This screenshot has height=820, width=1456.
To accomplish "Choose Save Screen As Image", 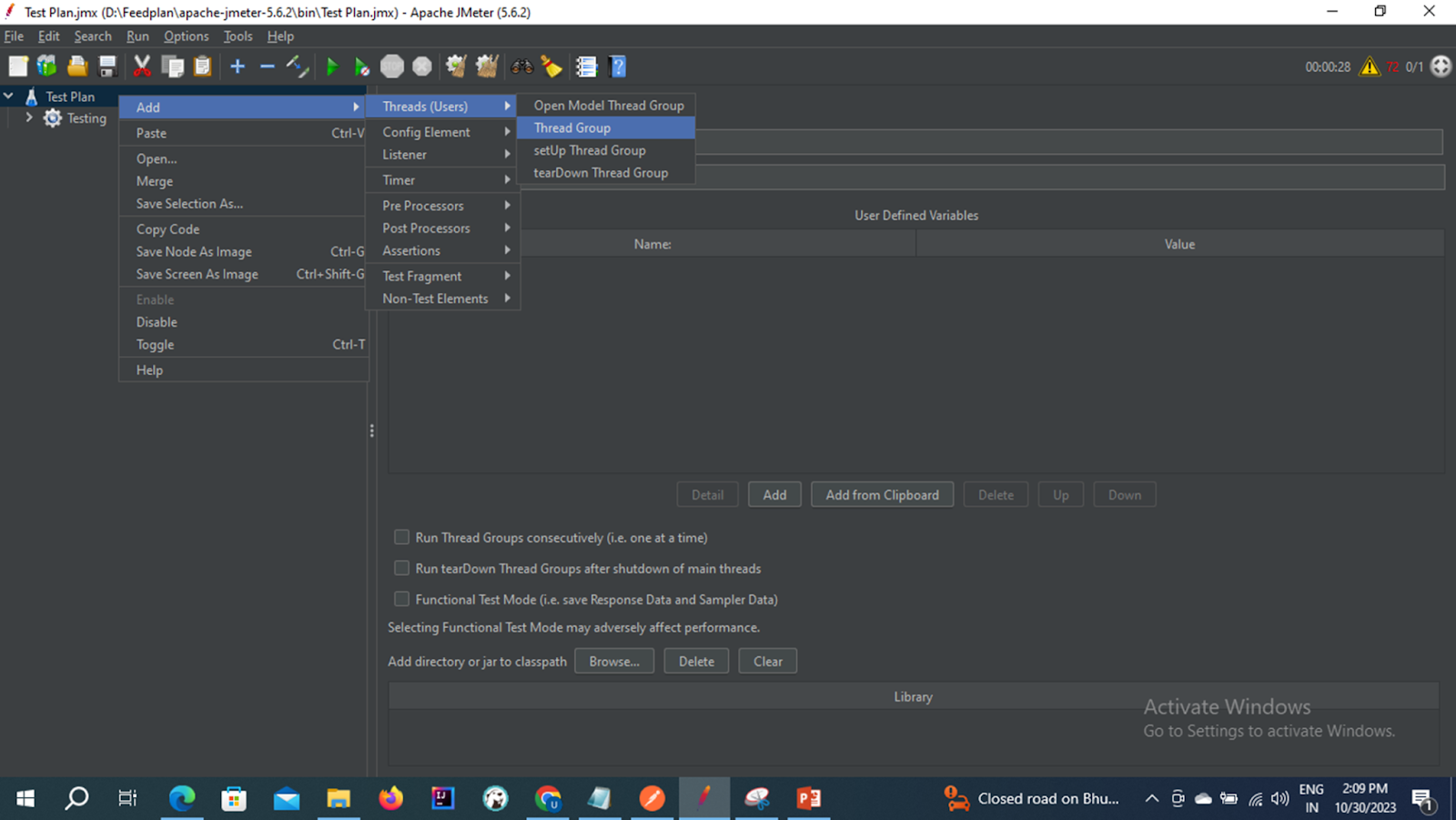I will tap(243, 274).
